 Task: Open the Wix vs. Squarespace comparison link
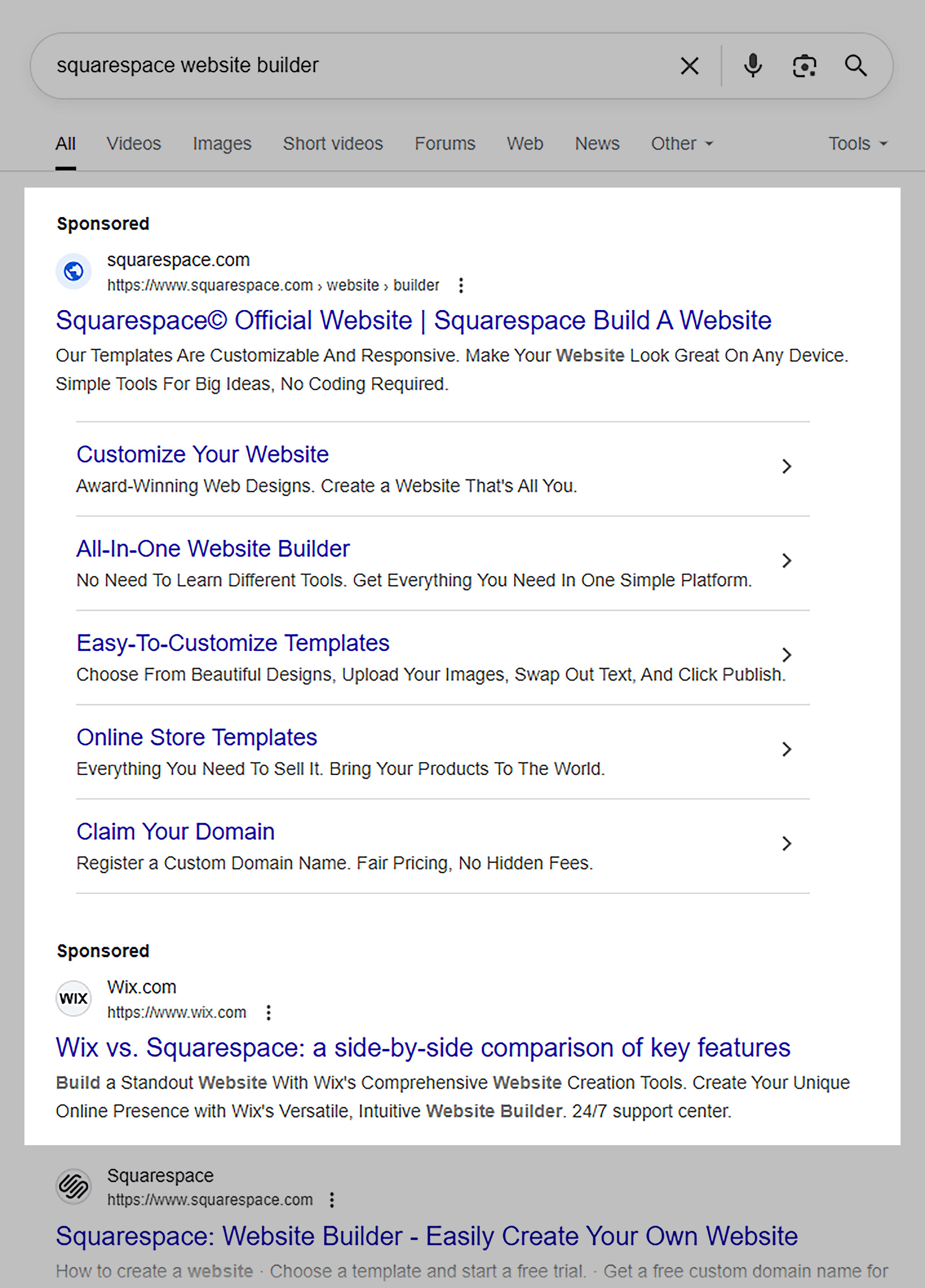423,1048
